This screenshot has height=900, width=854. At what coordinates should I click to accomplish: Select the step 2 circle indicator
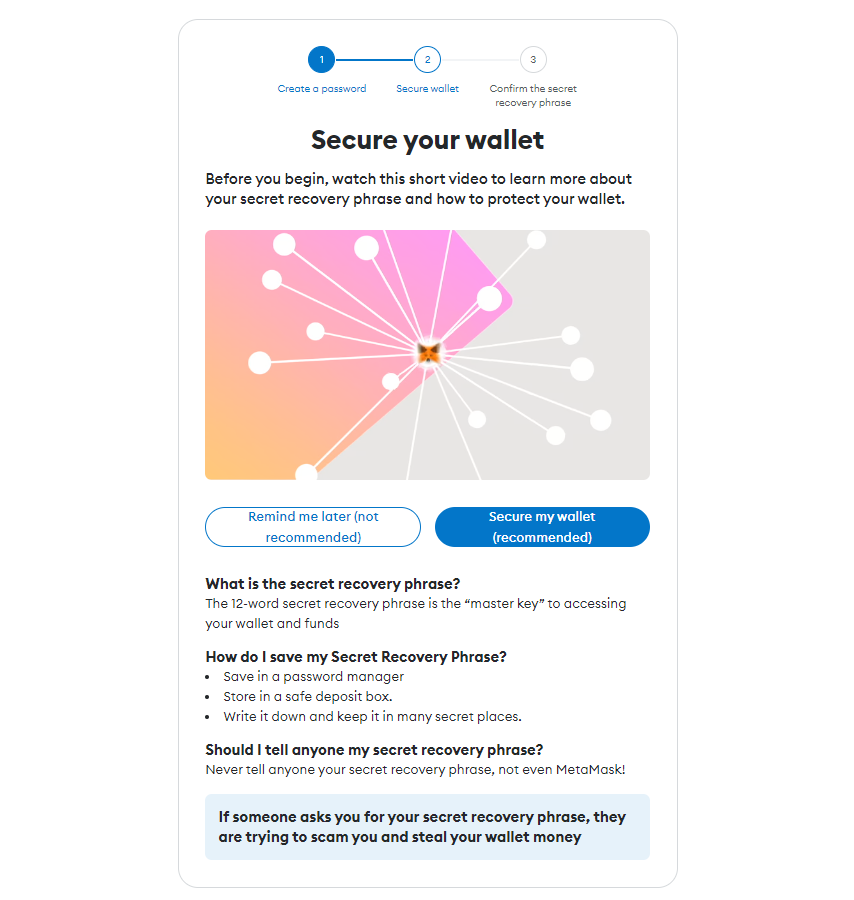tap(427, 60)
